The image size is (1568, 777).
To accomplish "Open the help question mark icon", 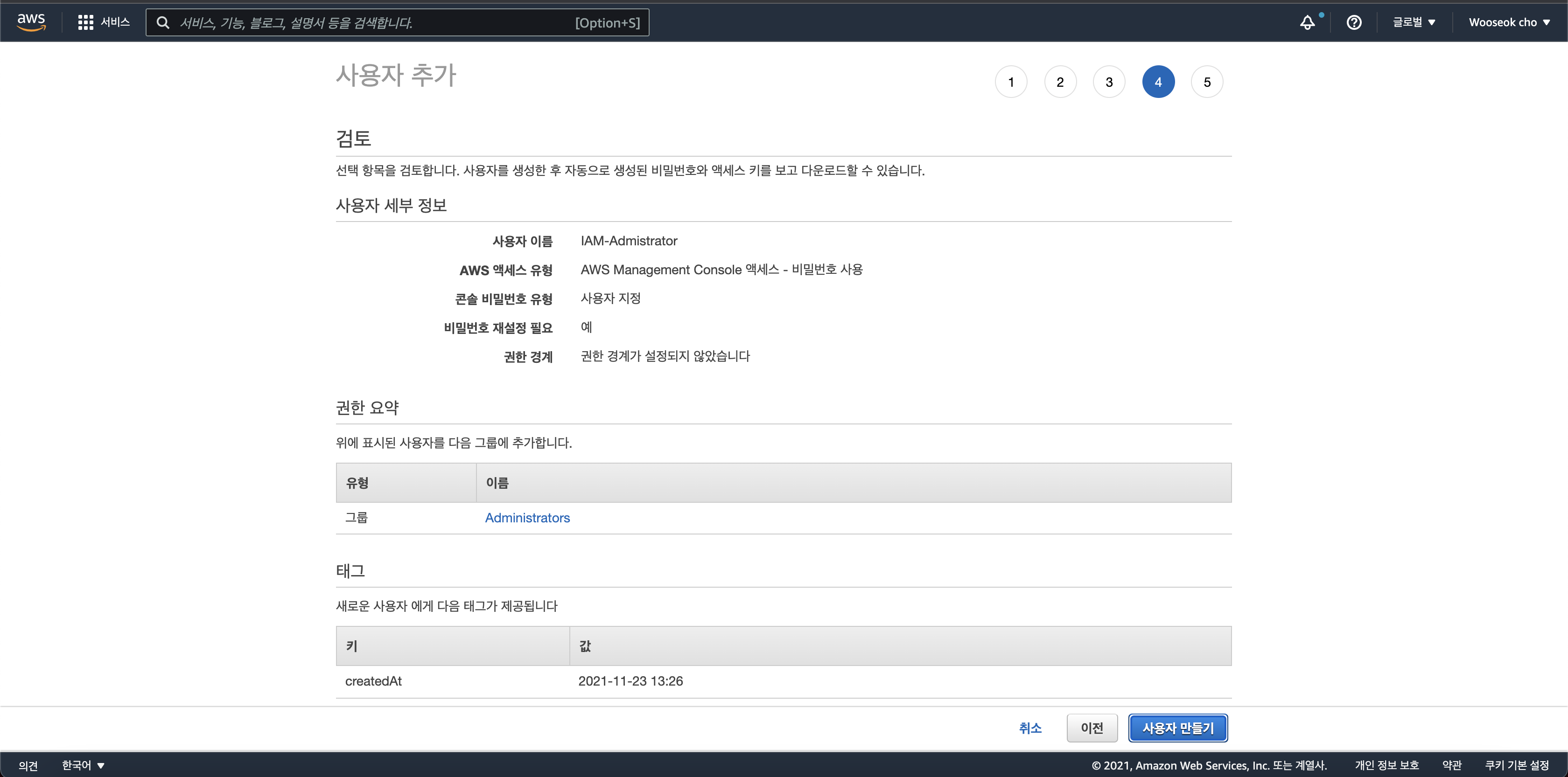I will (x=1354, y=22).
